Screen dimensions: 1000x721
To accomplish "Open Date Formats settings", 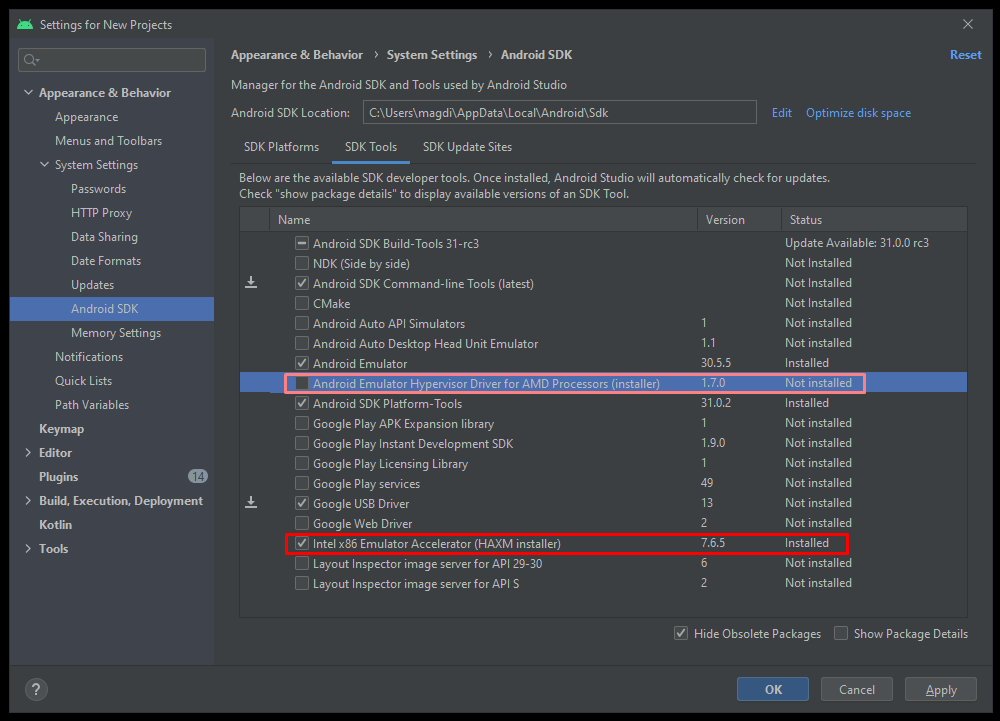I will 106,261.
